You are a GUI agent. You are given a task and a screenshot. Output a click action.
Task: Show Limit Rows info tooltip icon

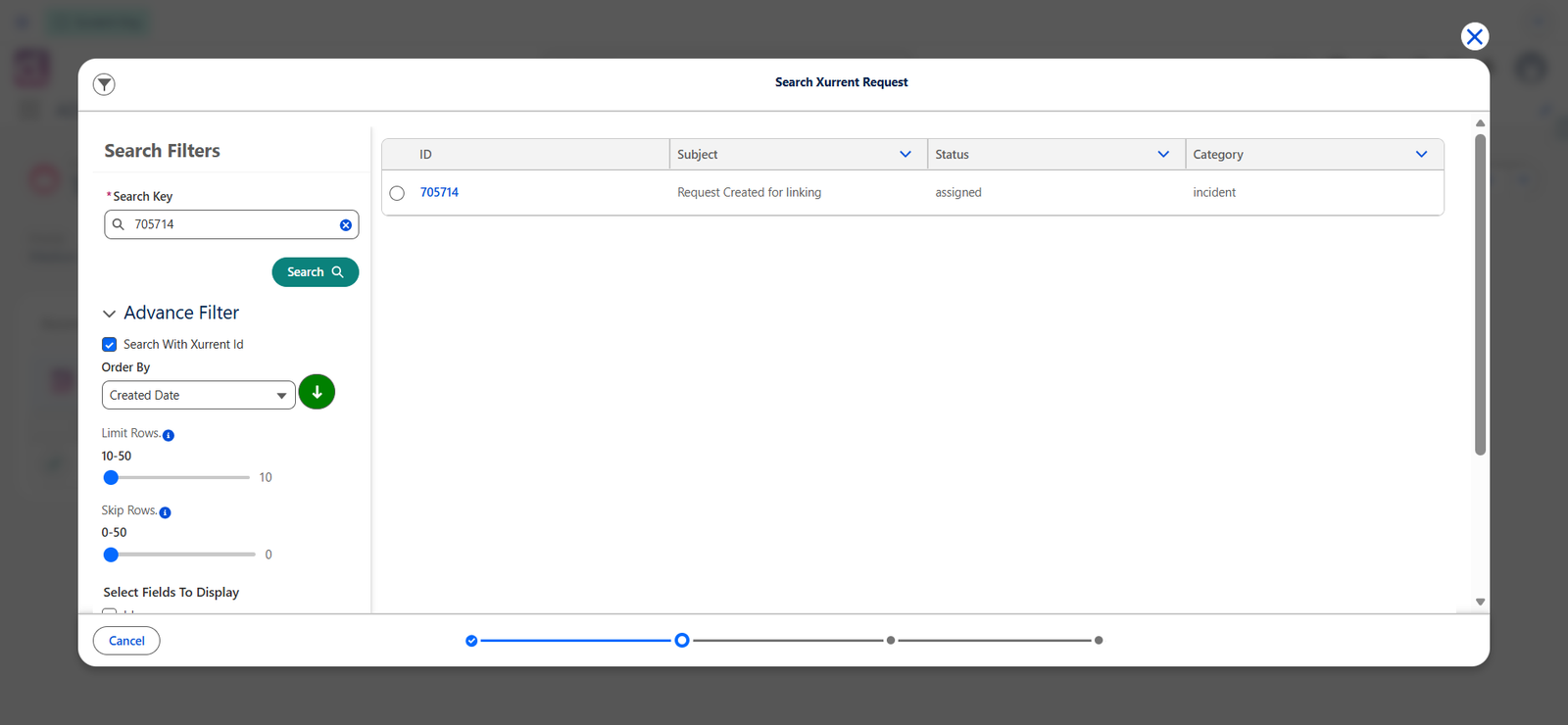pyautogui.click(x=169, y=435)
